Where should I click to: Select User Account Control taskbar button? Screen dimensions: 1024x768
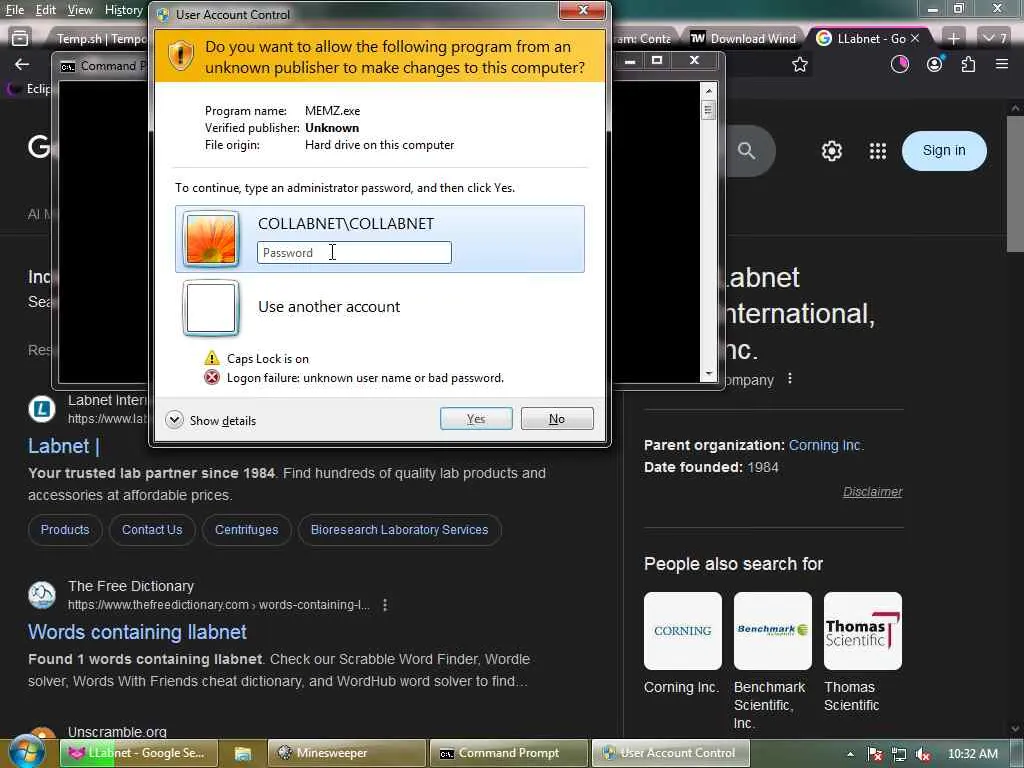(x=671, y=753)
